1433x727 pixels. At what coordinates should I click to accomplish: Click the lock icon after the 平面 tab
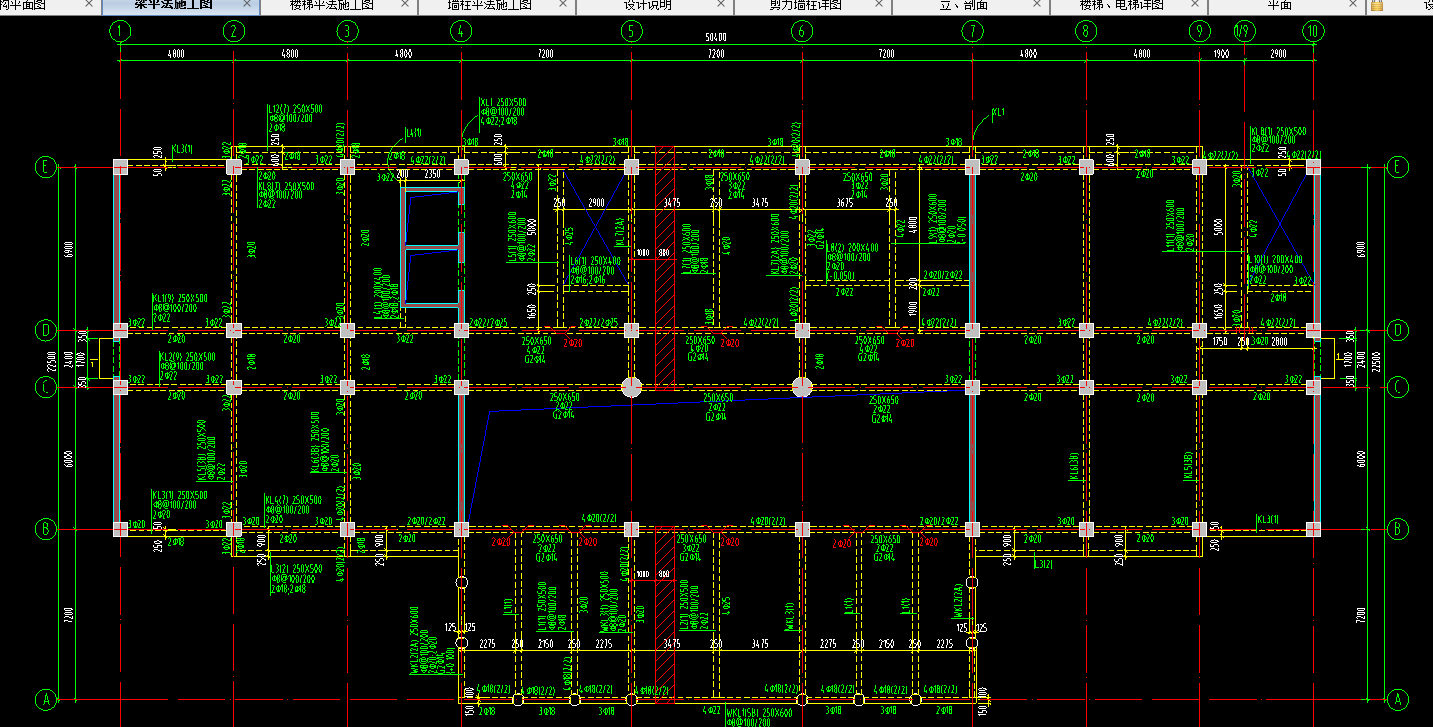[x=1377, y=5]
